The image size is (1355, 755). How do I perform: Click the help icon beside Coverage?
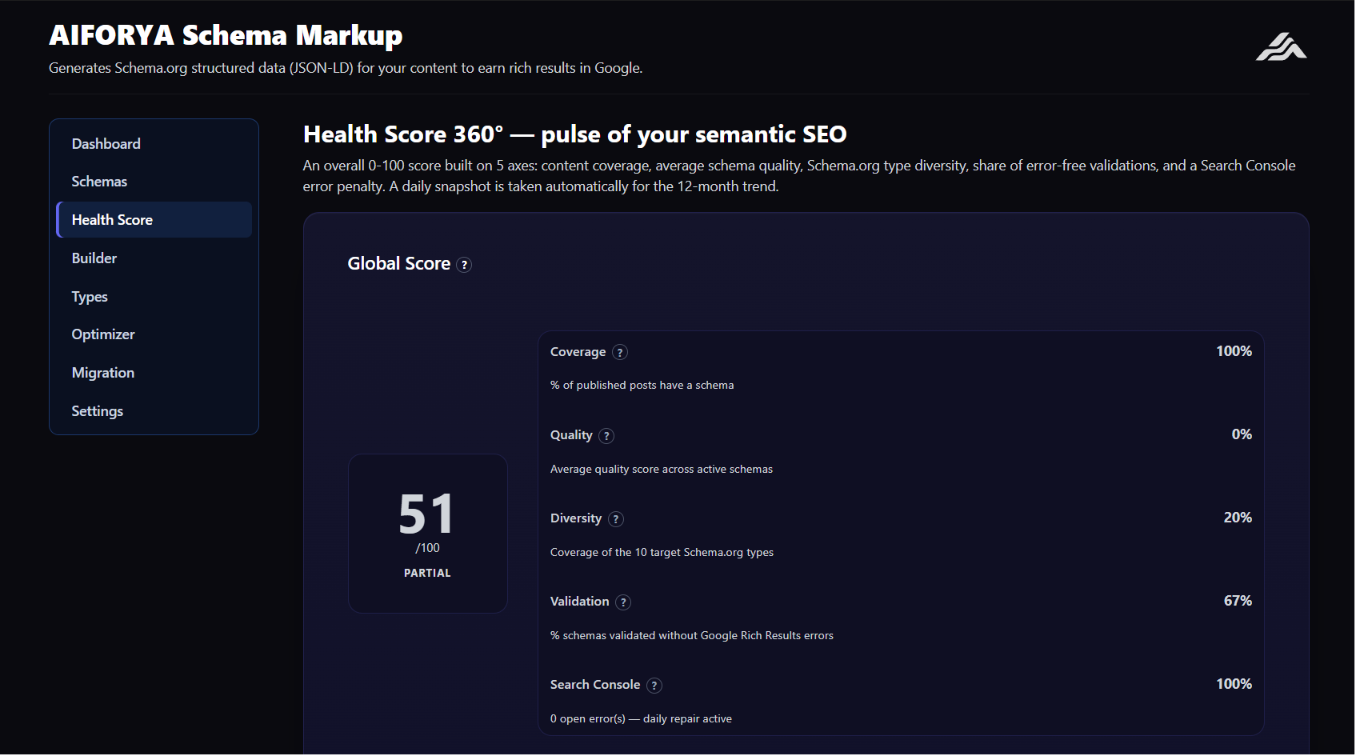(x=620, y=352)
